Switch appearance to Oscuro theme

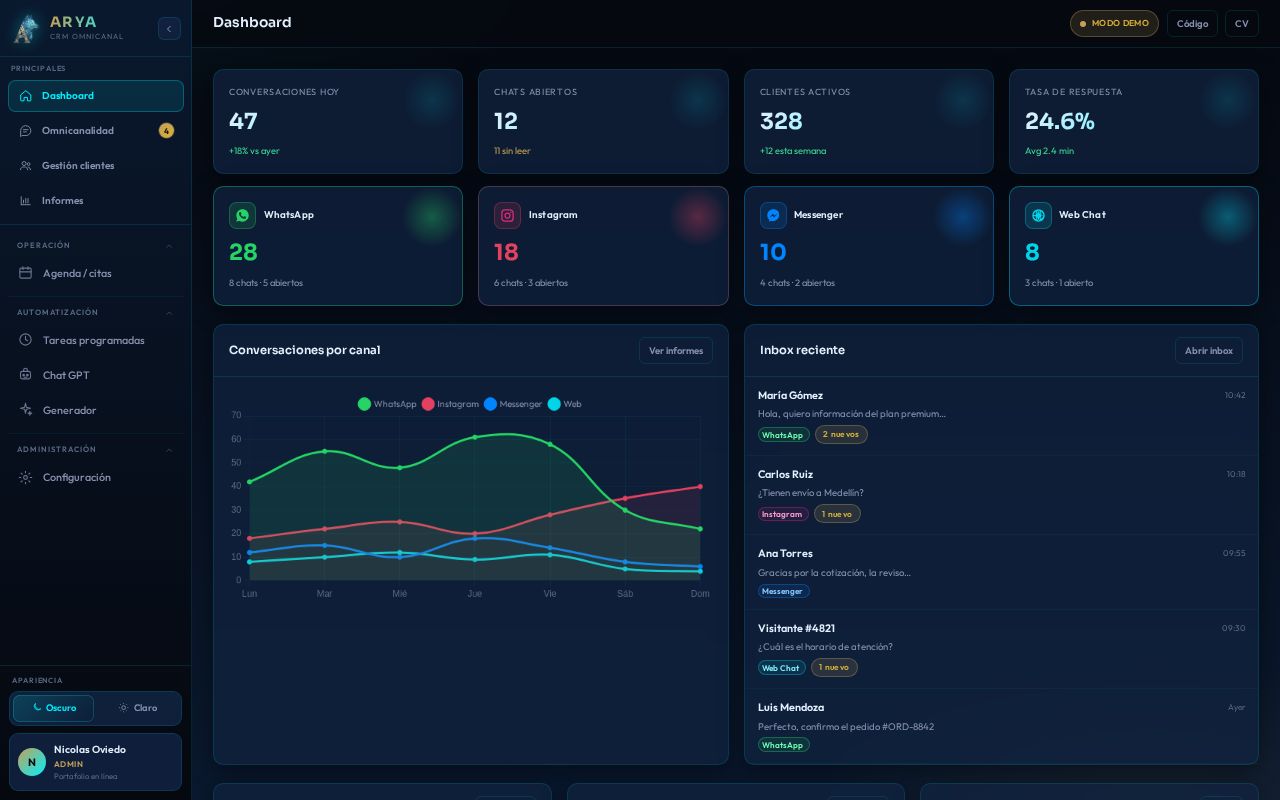(53, 708)
